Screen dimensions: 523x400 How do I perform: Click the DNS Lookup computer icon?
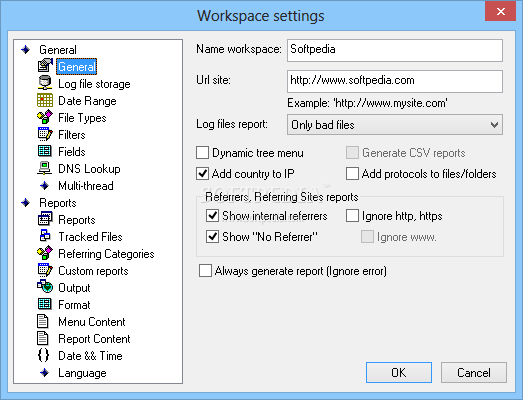point(44,168)
